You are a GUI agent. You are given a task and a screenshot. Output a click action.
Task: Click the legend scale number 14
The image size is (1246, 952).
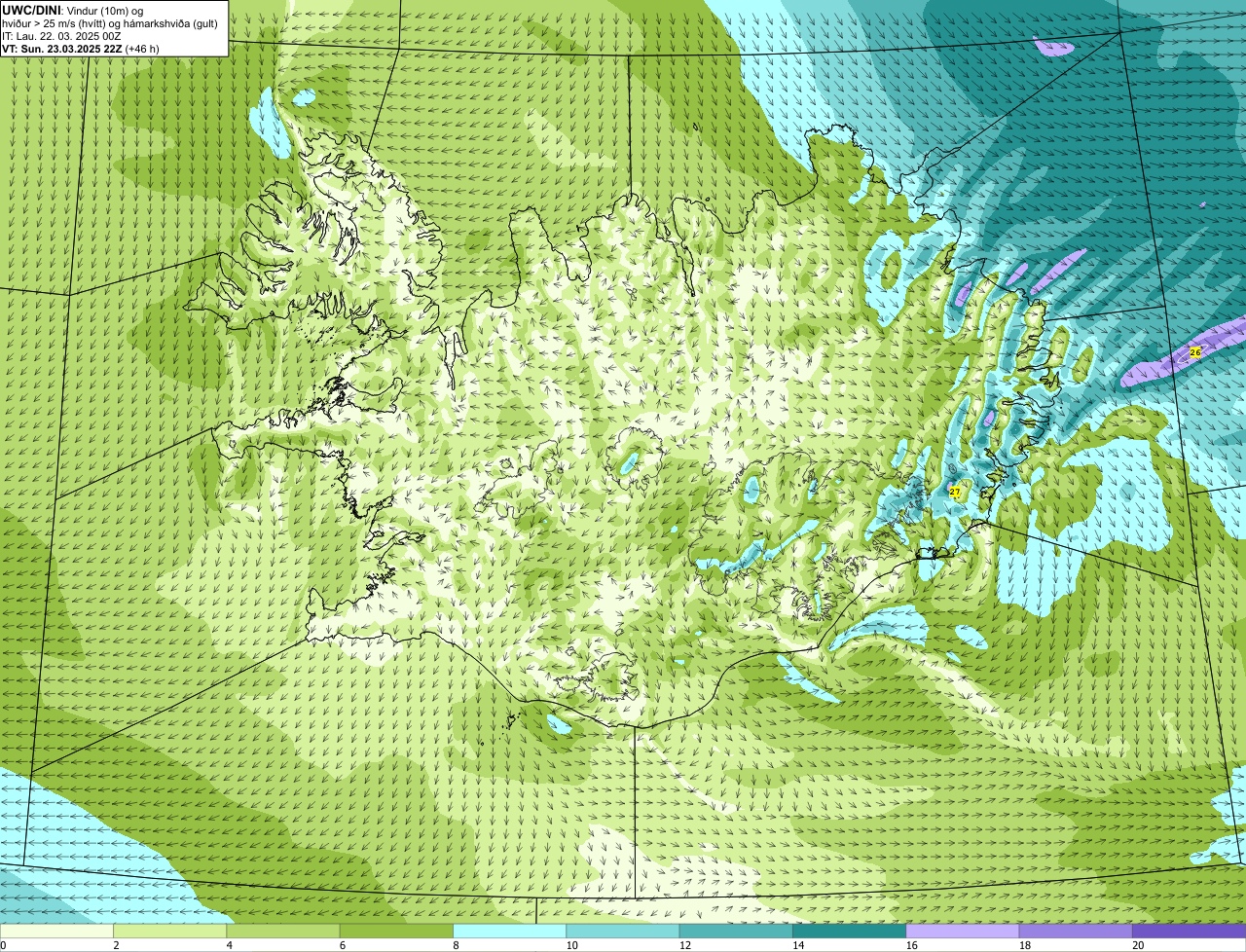click(x=798, y=945)
